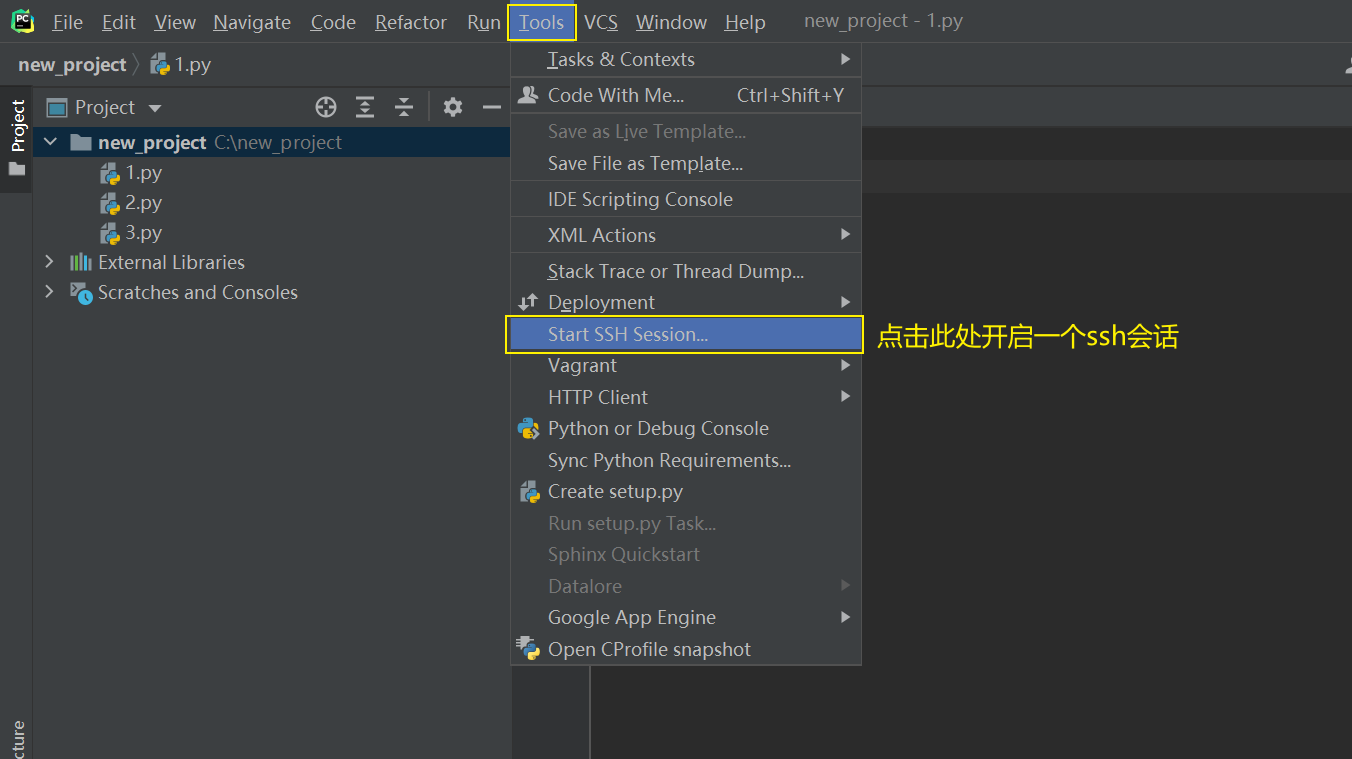
Task: Click new_project in the breadcrumb bar
Action: point(72,65)
